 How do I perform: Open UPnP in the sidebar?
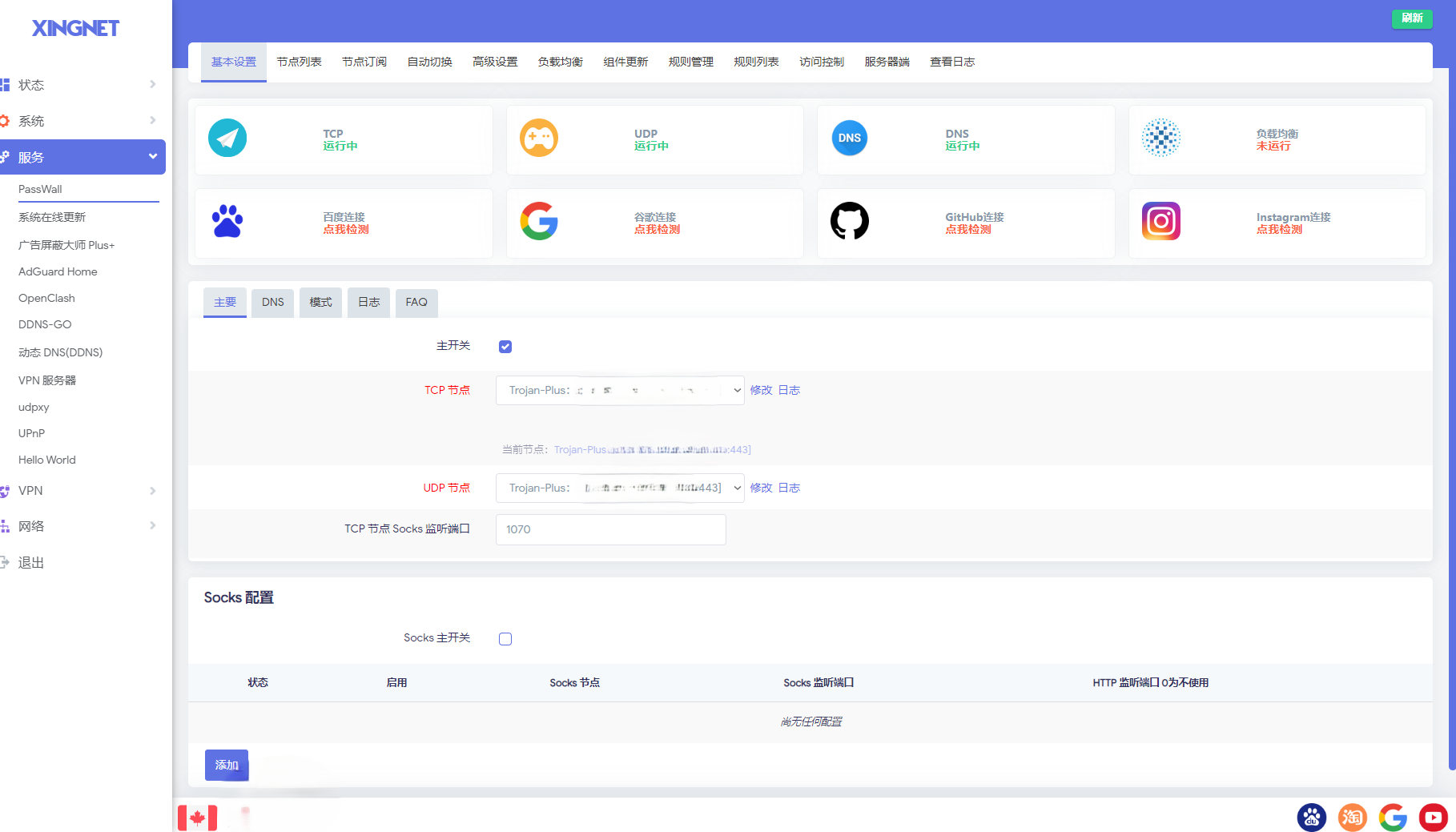(x=32, y=433)
